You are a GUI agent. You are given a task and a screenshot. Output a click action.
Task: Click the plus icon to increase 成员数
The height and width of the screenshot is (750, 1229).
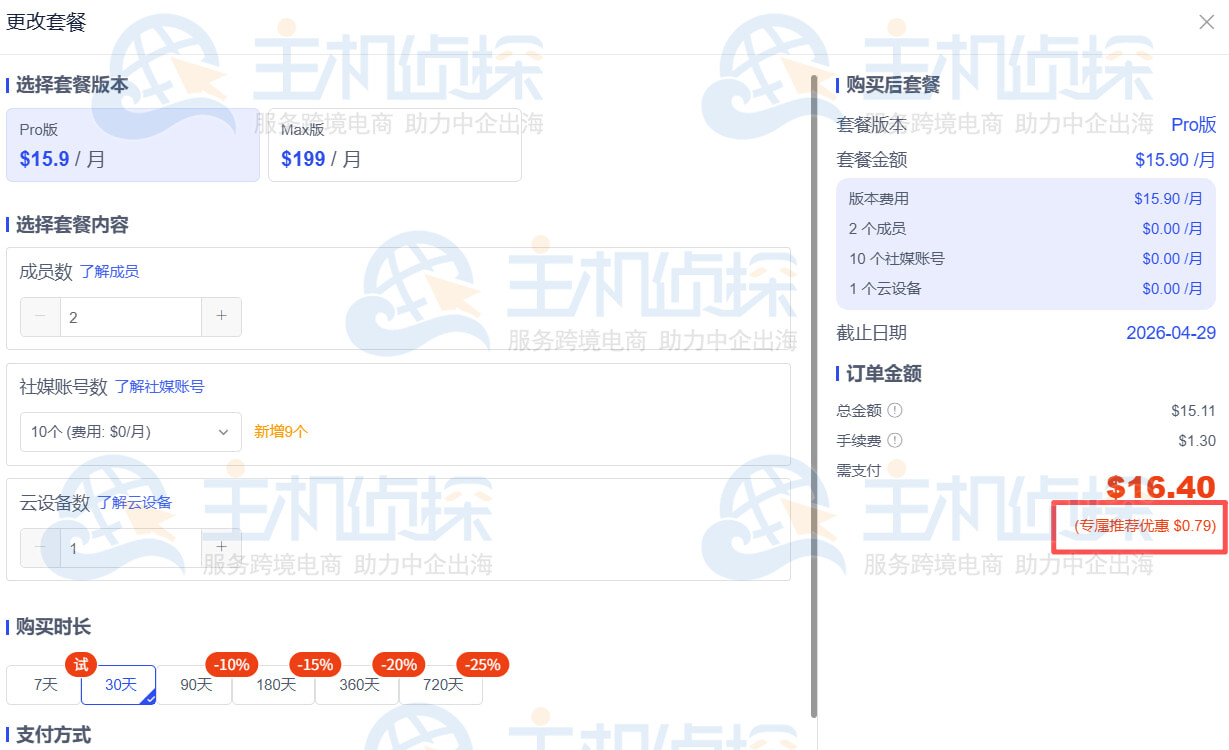pos(220,316)
